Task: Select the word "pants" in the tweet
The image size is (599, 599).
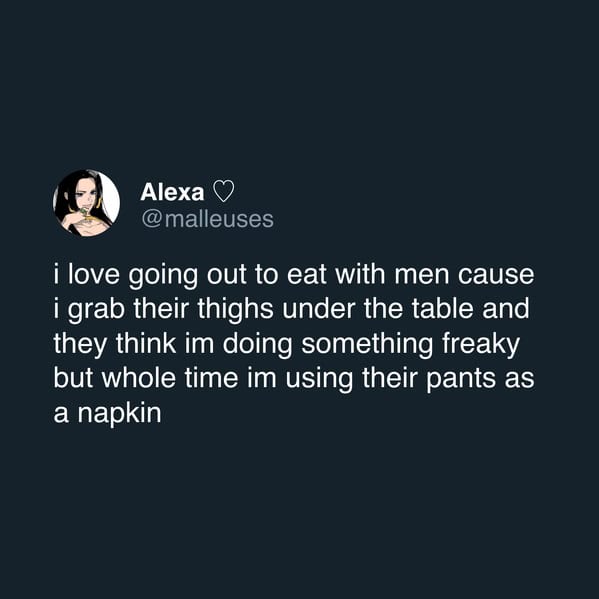Action: click(x=461, y=379)
